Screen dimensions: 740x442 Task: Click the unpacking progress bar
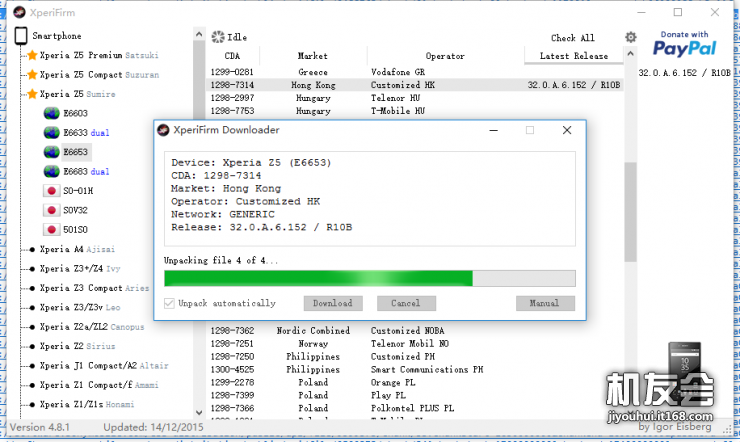(x=370, y=278)
